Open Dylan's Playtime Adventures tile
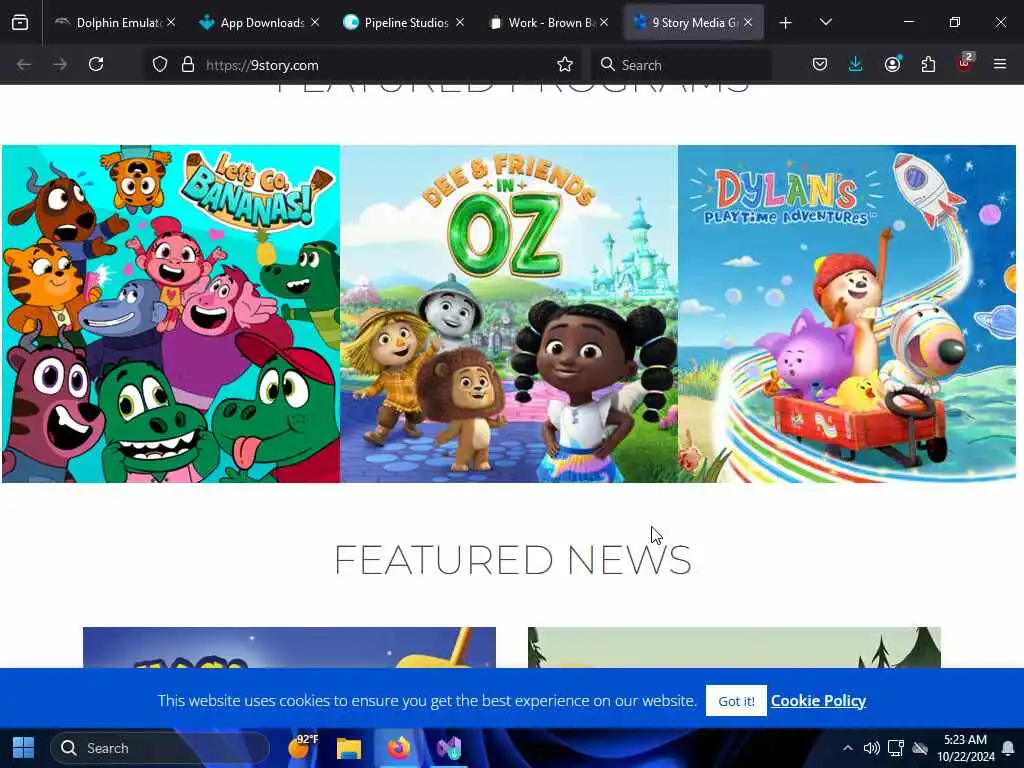This screenshot has height=768, width=1024. pyautogui.click(x=847, y=313)
